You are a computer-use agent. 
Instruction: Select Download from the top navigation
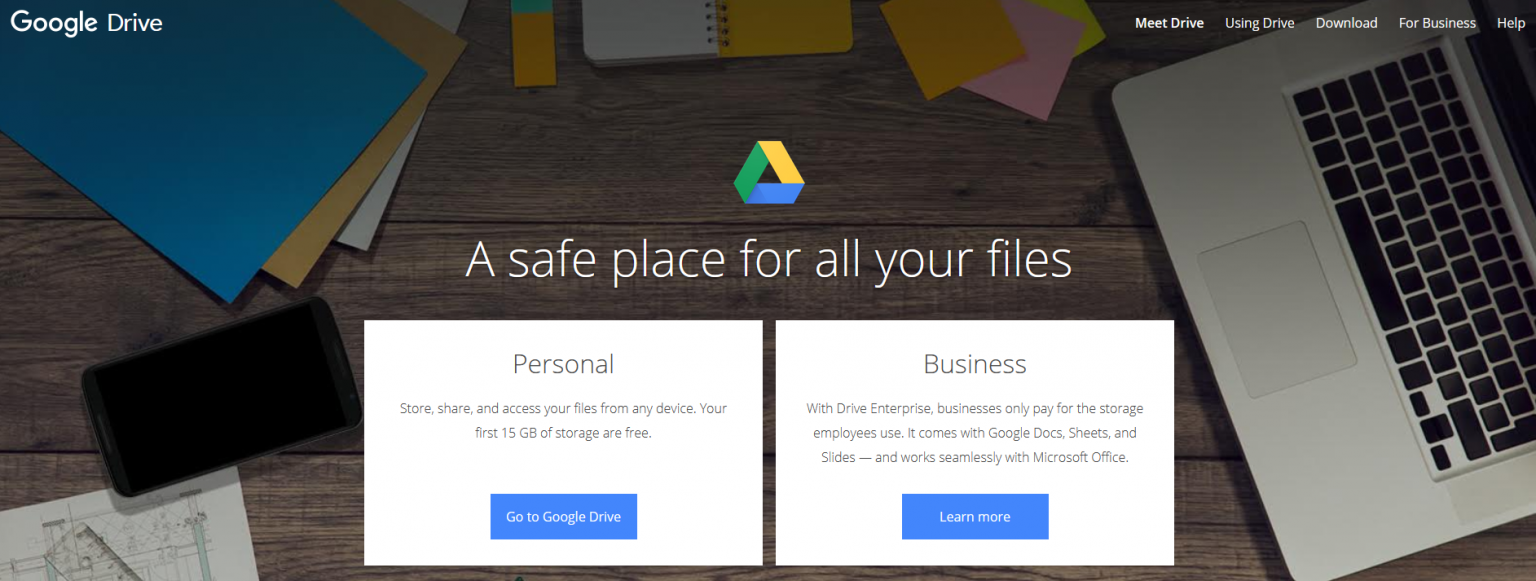click(x=1346, y=22)
